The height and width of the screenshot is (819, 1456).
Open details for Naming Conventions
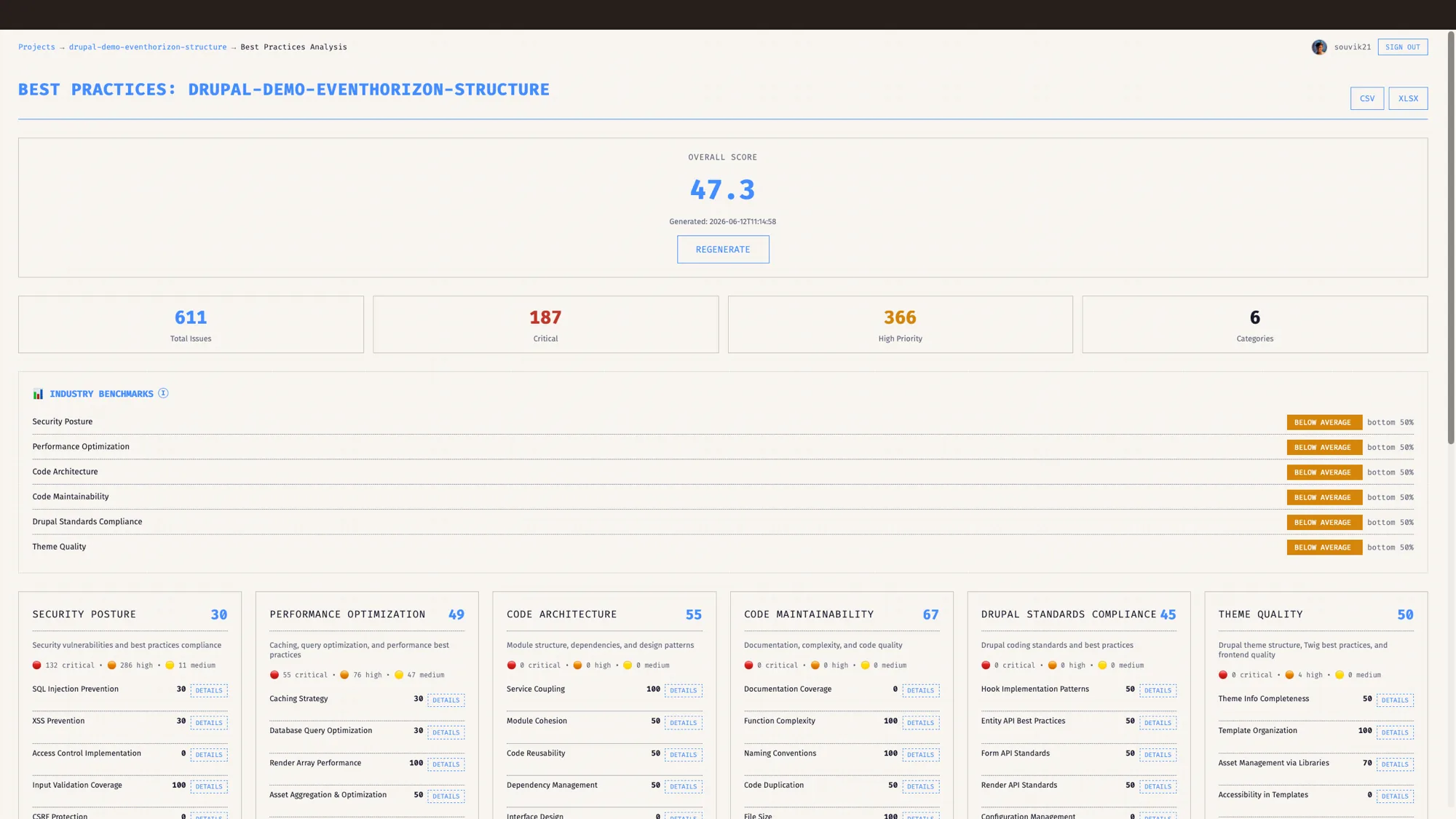(921, 755)
